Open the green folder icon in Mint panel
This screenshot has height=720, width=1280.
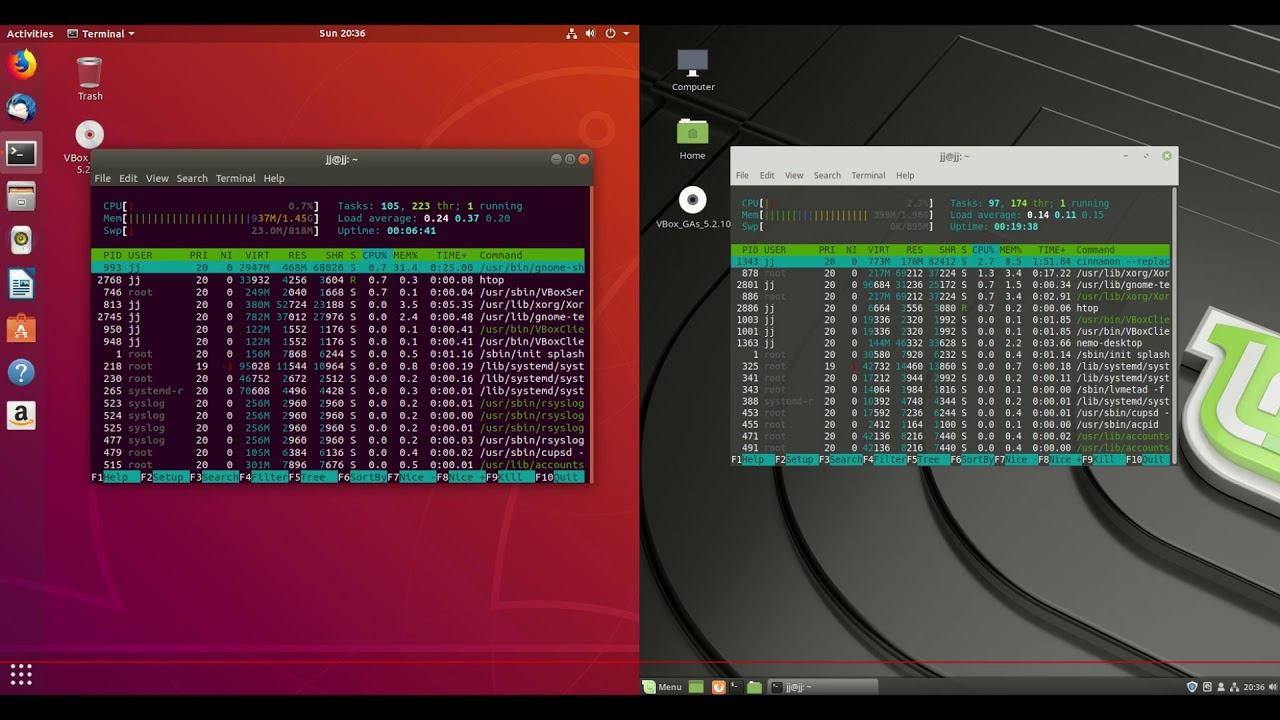pos(753,687)
